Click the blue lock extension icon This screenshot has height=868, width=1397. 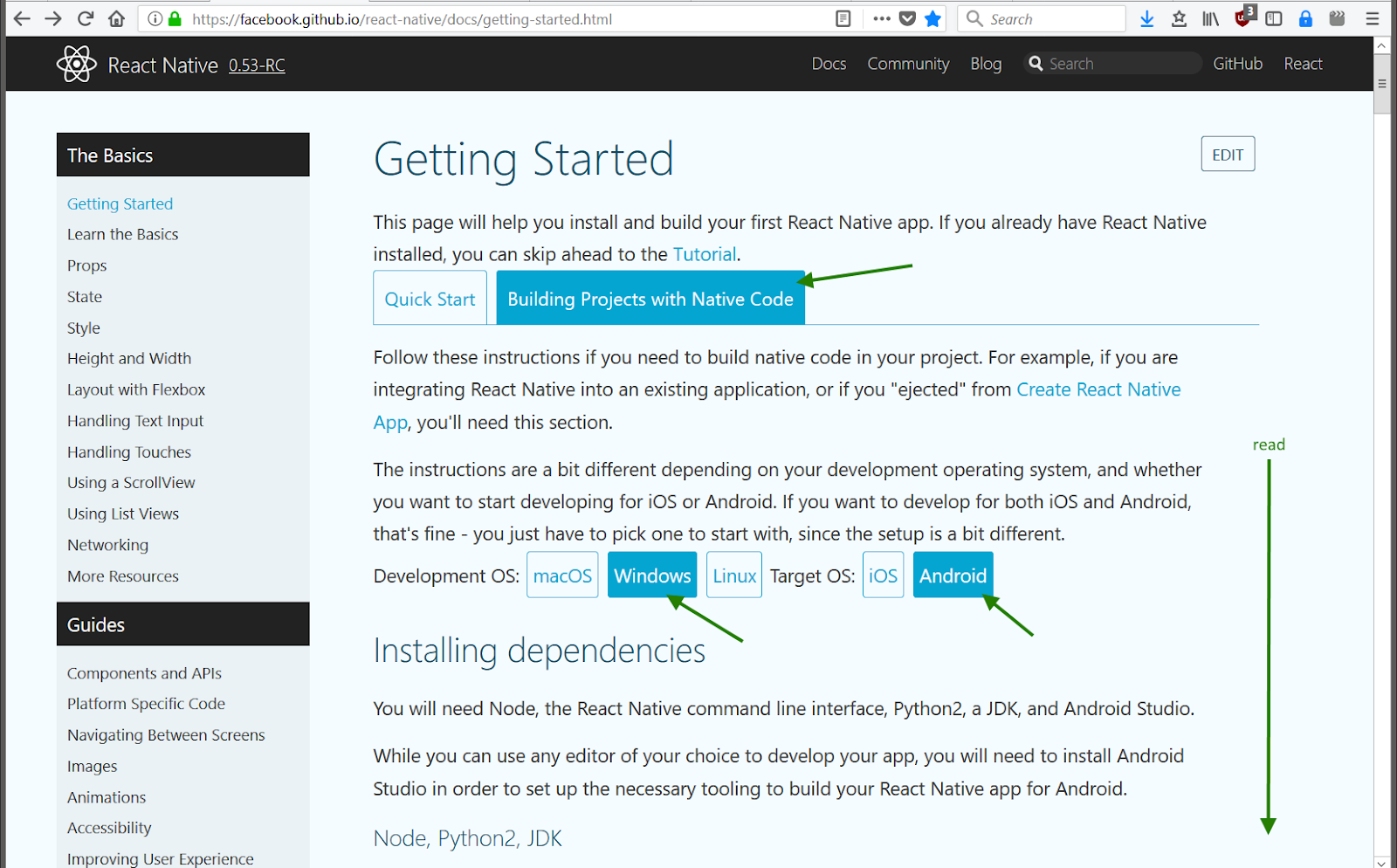1305,18
